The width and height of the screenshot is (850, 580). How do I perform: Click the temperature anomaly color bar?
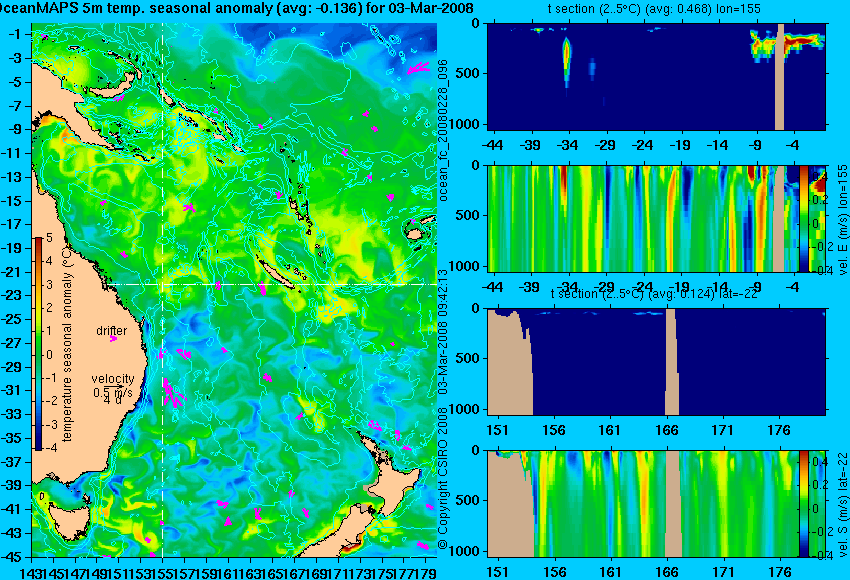(39, 344)
